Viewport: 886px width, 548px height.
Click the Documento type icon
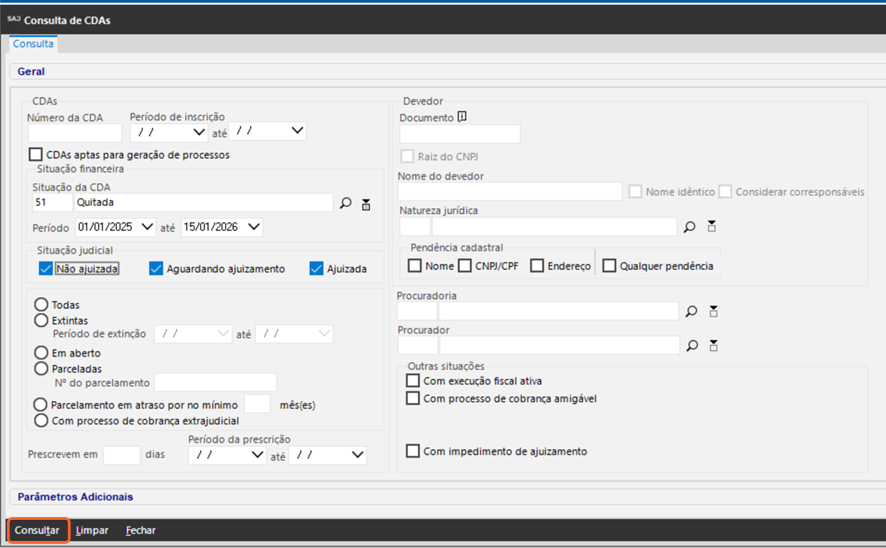pyautogui.click(x=462, y=117)
